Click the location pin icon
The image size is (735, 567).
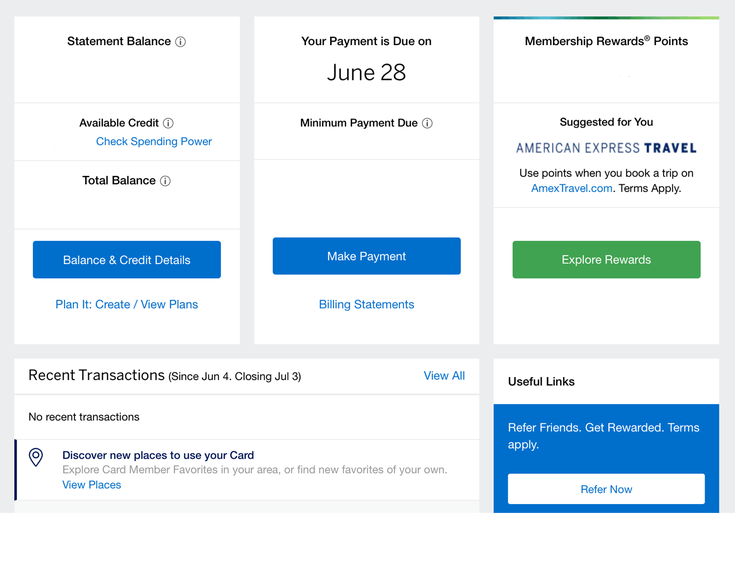click(x=36, y=457)
